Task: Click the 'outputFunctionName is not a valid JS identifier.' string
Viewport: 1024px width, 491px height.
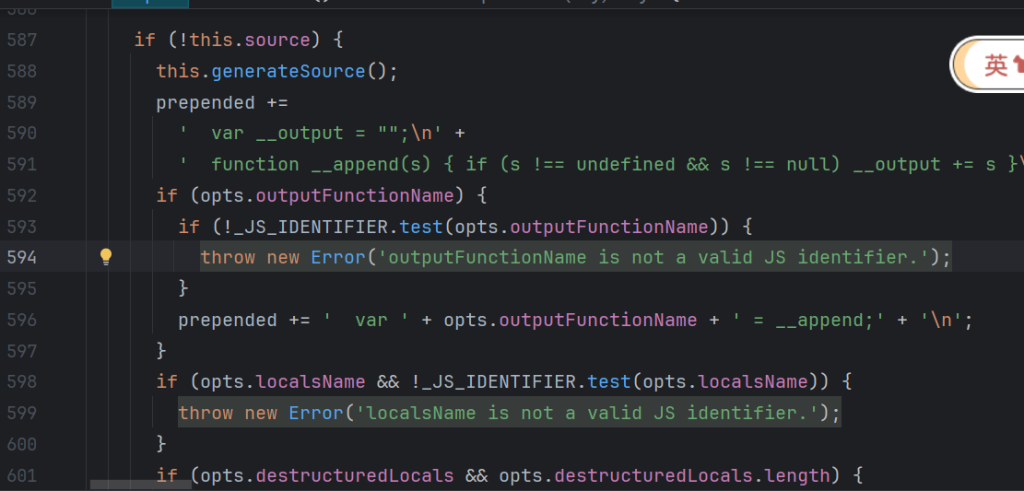Action: pyautogui.click(x=653, y=257)
